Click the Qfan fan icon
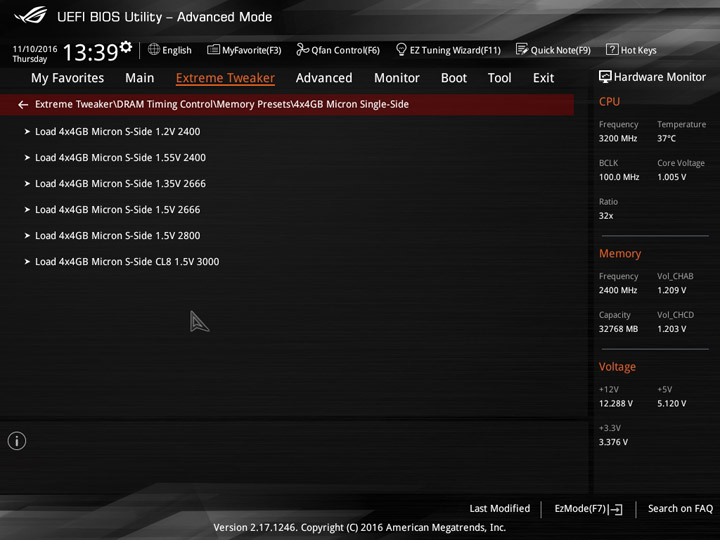720x540 pixels. coord(302,49)
